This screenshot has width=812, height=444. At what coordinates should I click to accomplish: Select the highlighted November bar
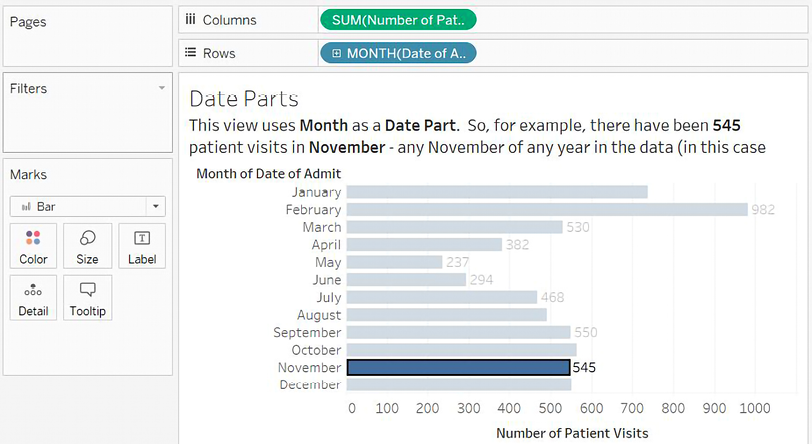pyautogui.click(x=458, y=367)
